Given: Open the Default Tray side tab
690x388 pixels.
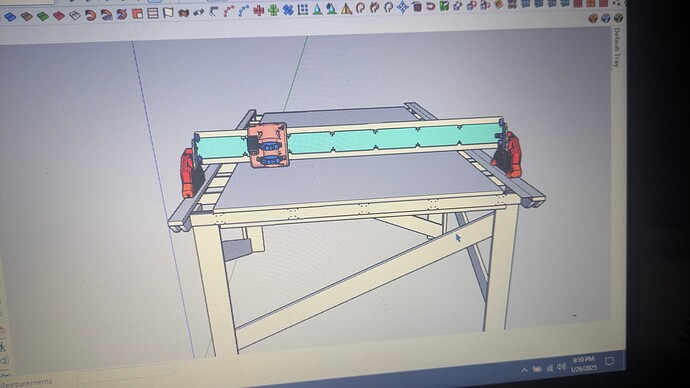Looking at the screenshot, I should click(617, 48).
